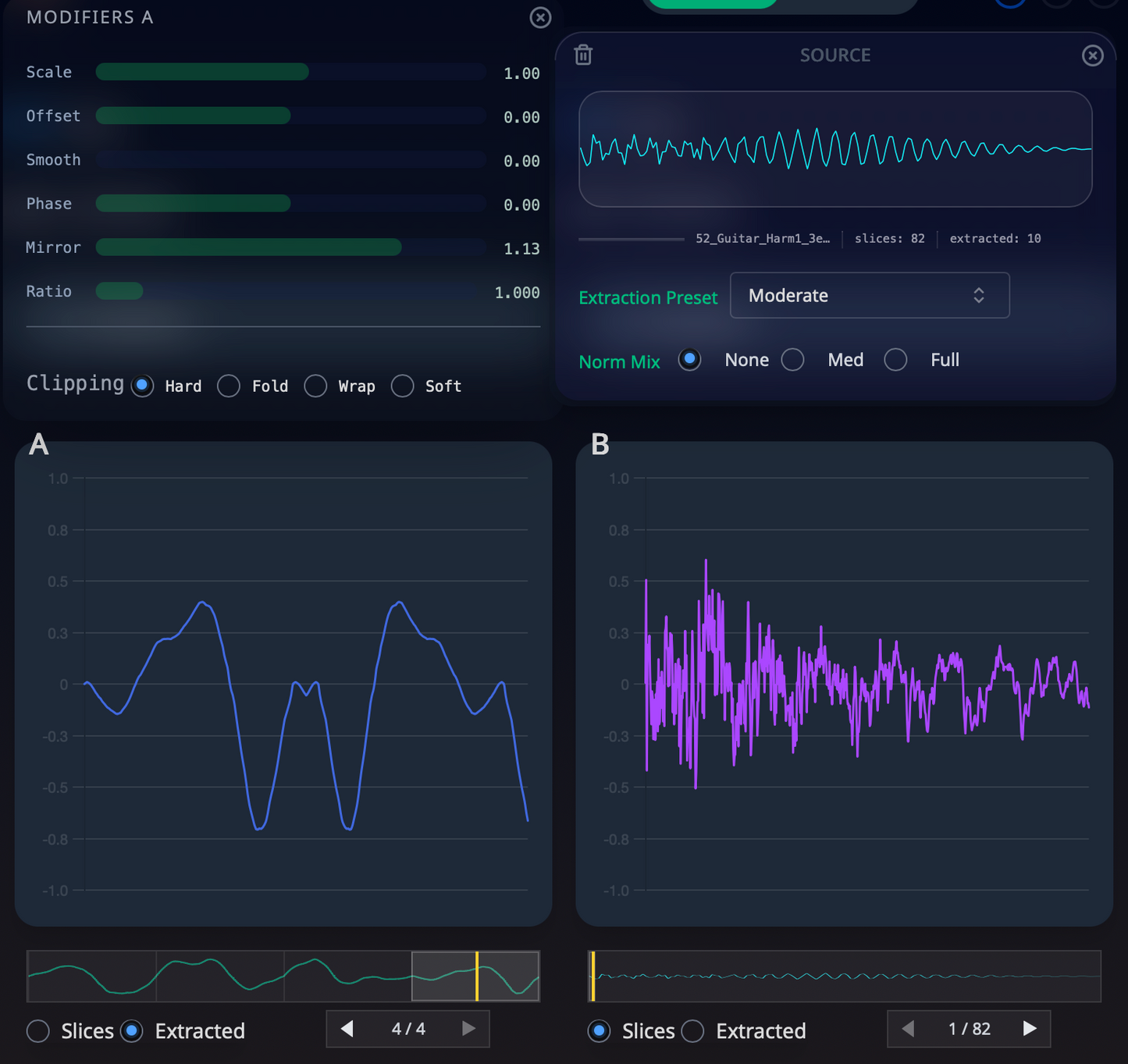
Task: Delete the source with the trash icon
Action: (583, 55)
